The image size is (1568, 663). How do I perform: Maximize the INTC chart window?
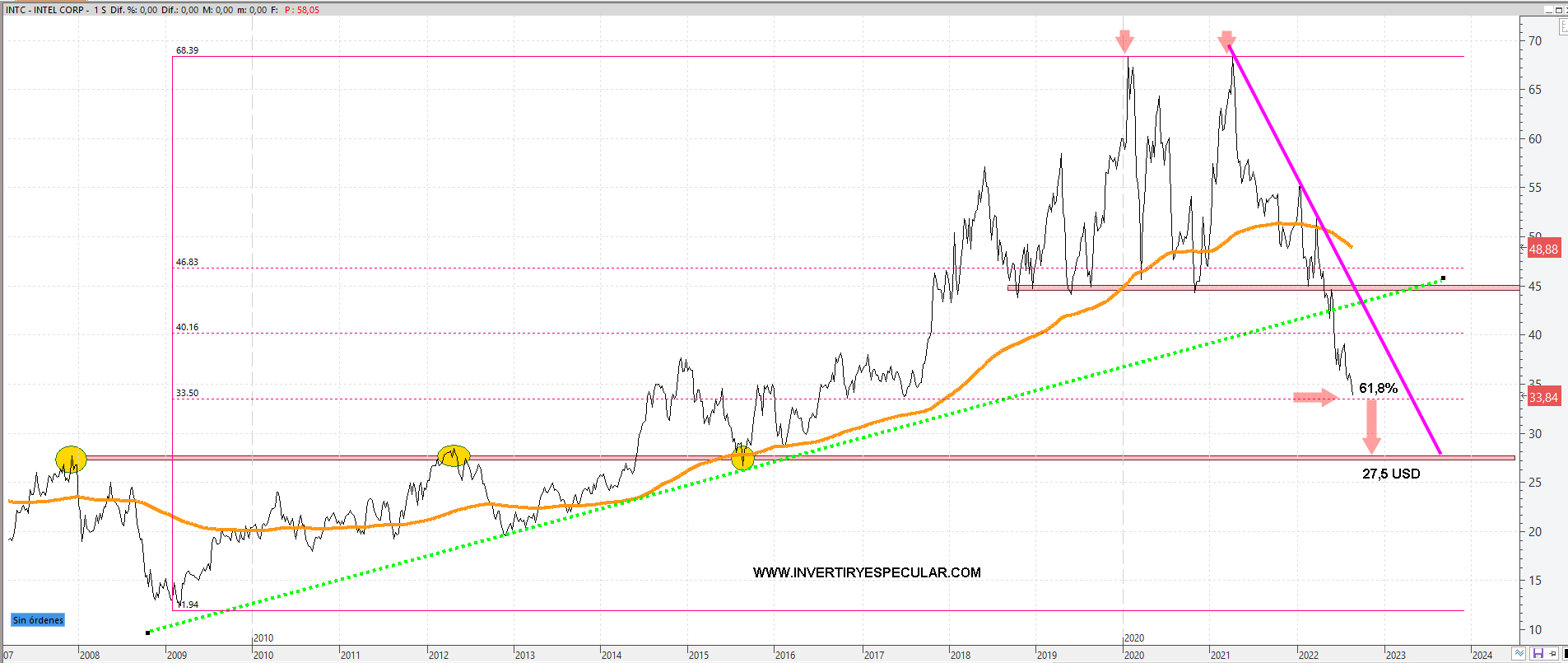(1559, 10)
